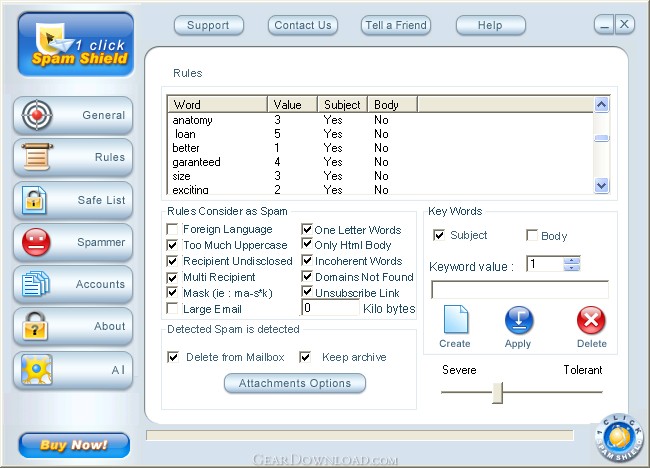Image resolution: width=650 pixels, height=468 pixels.
Task: Enable the Foreign Language rule checkbox
Action: [x=172, y=229]
